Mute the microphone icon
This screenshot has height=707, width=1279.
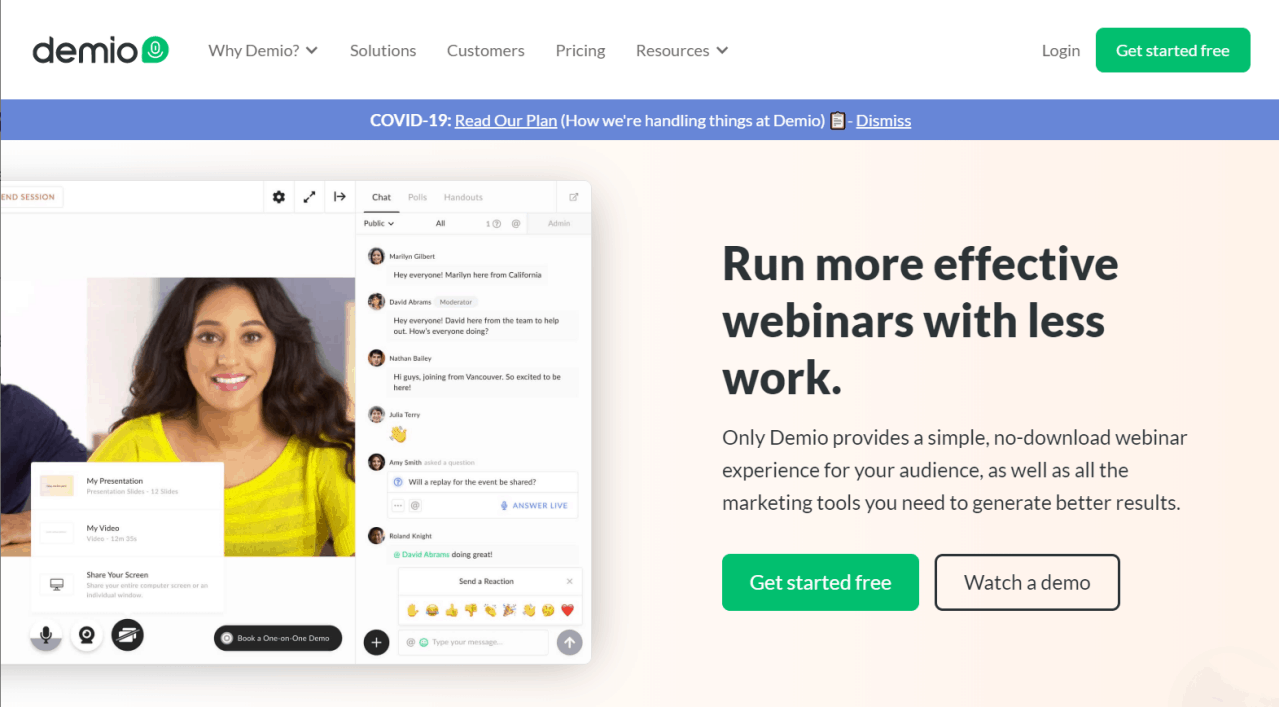point(45,635)
